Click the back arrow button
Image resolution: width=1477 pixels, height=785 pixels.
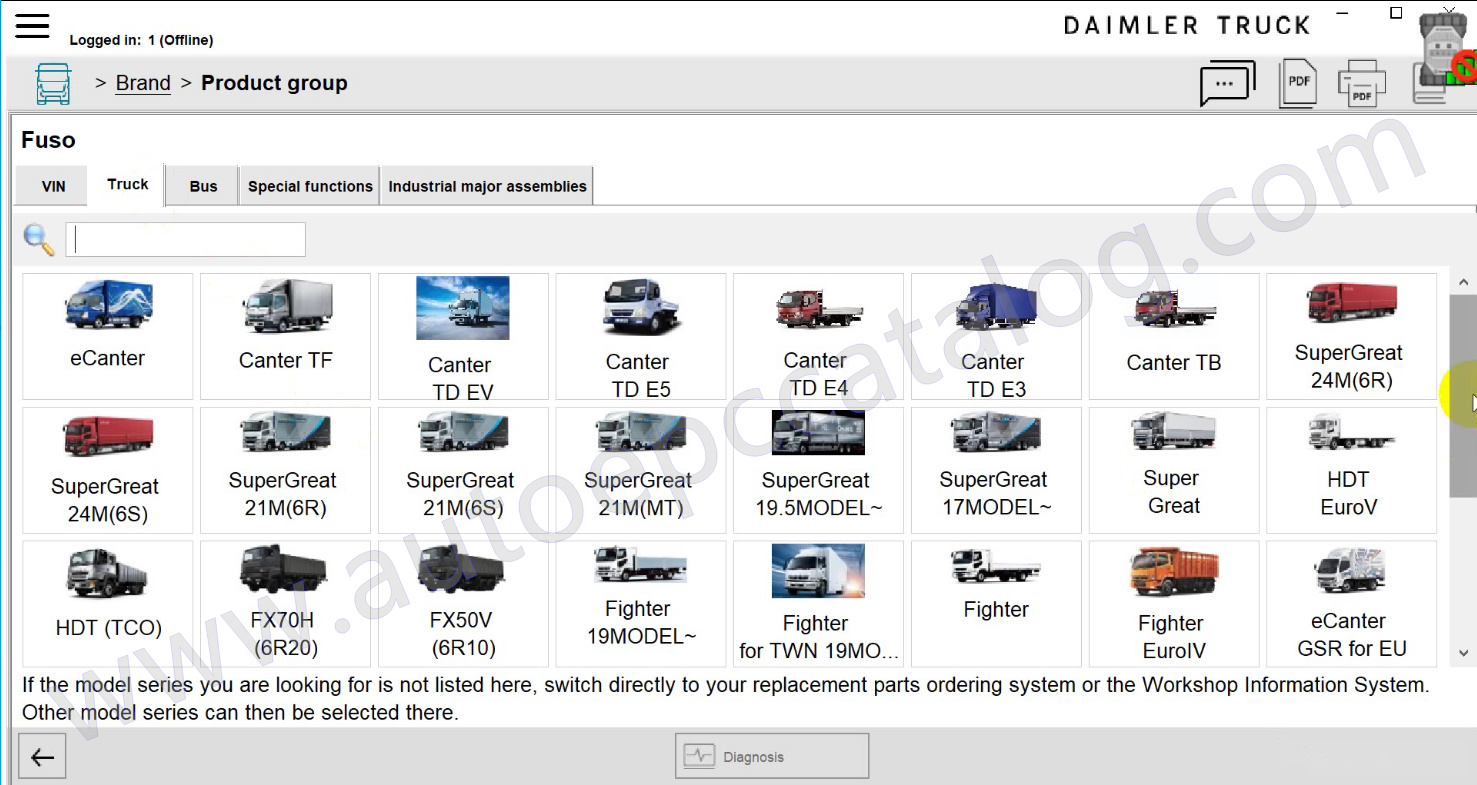42,757
